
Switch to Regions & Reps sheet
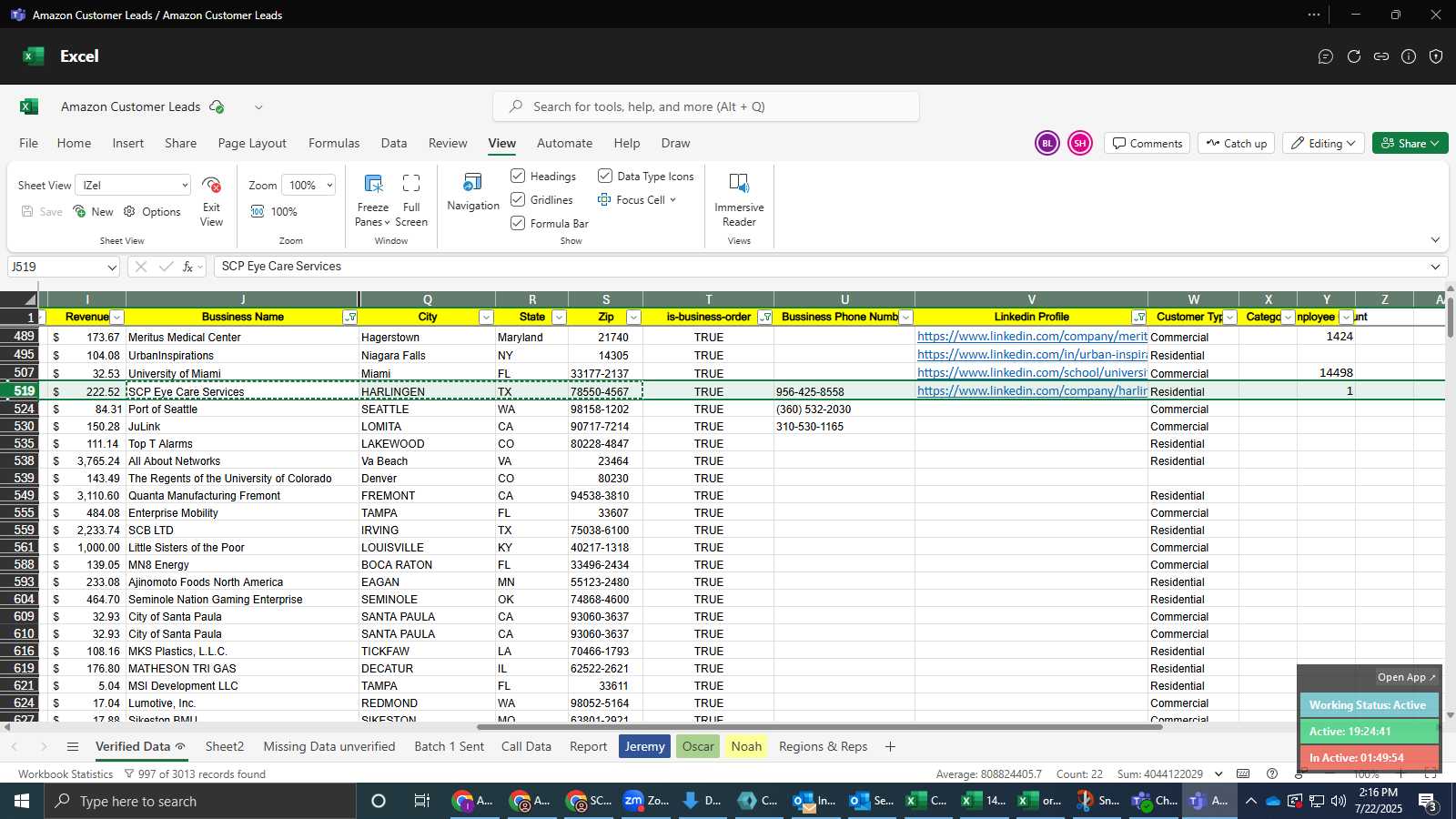823,746
